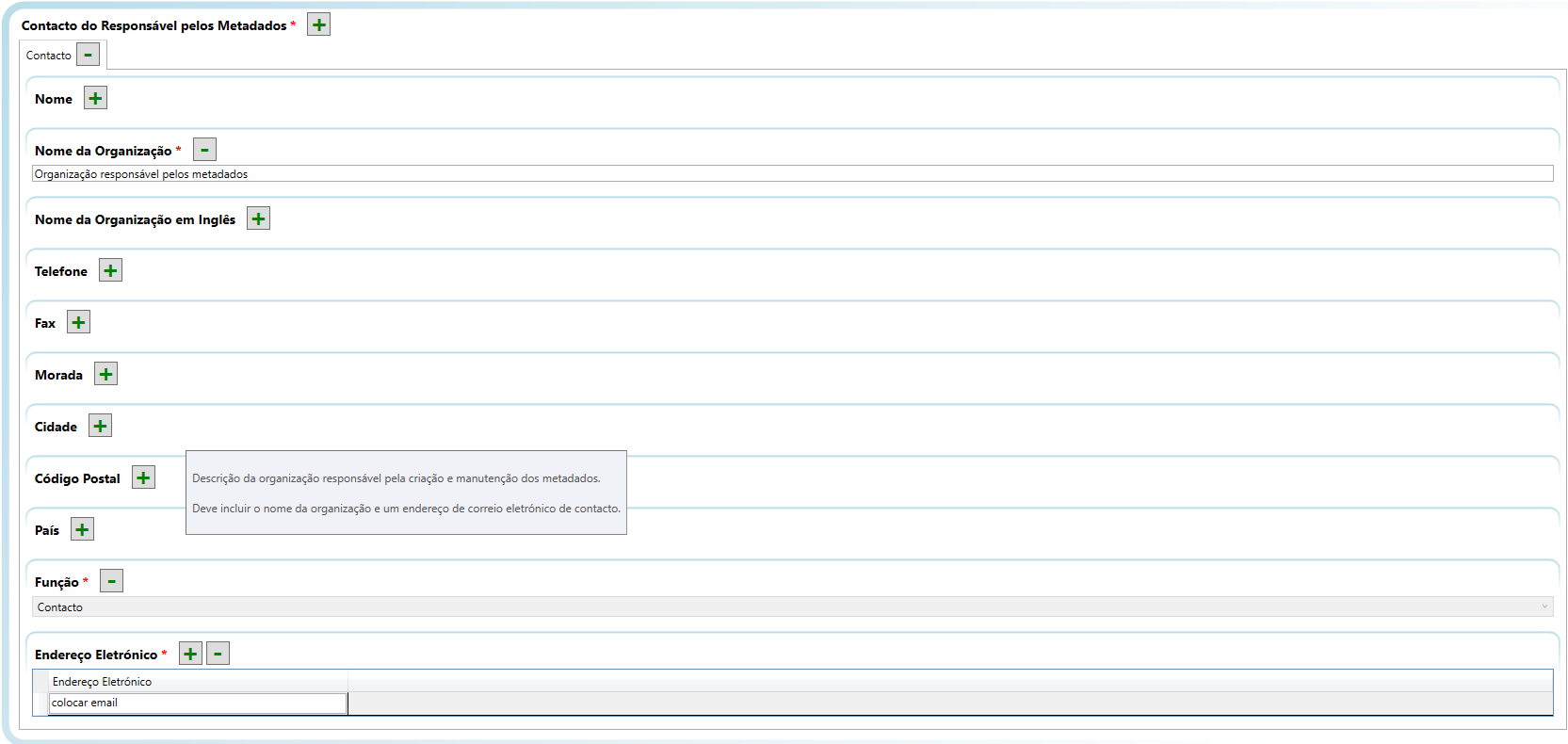Image resolution: width=1568 pixels, height=744 pixels.
Task: Click the Função dropdown arrow
Action: 1544,607
